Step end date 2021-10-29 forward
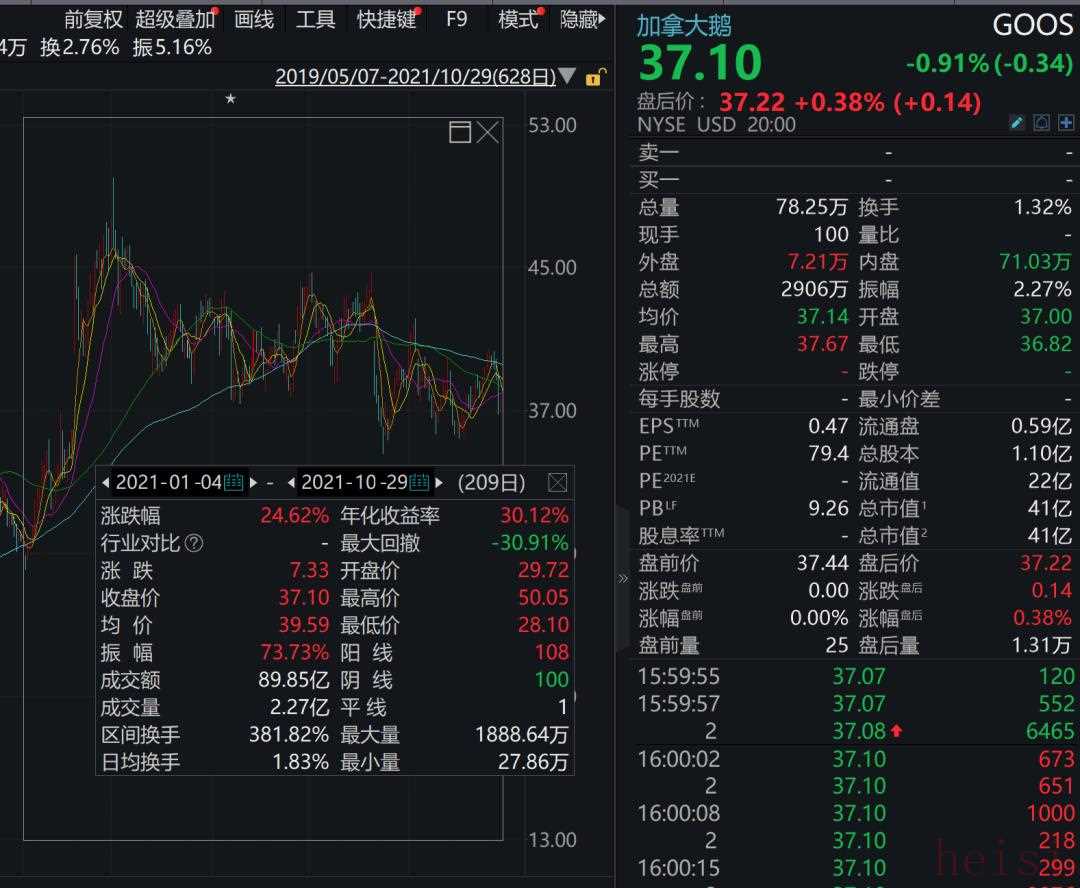Image resolution: width=1080 pixels, height=888 pixels. click(440, 483)
